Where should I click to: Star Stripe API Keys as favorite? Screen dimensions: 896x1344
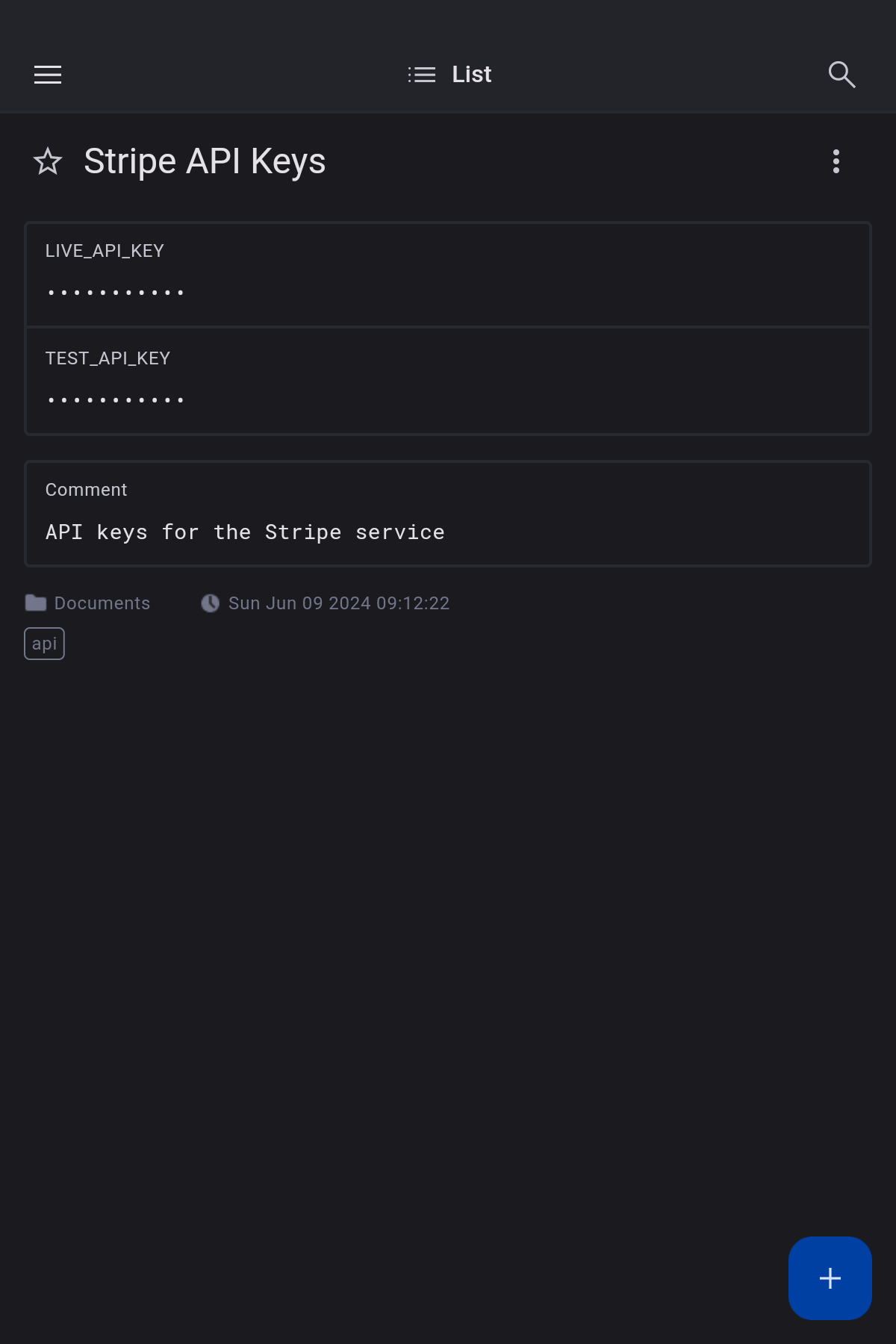coord(48,161)
